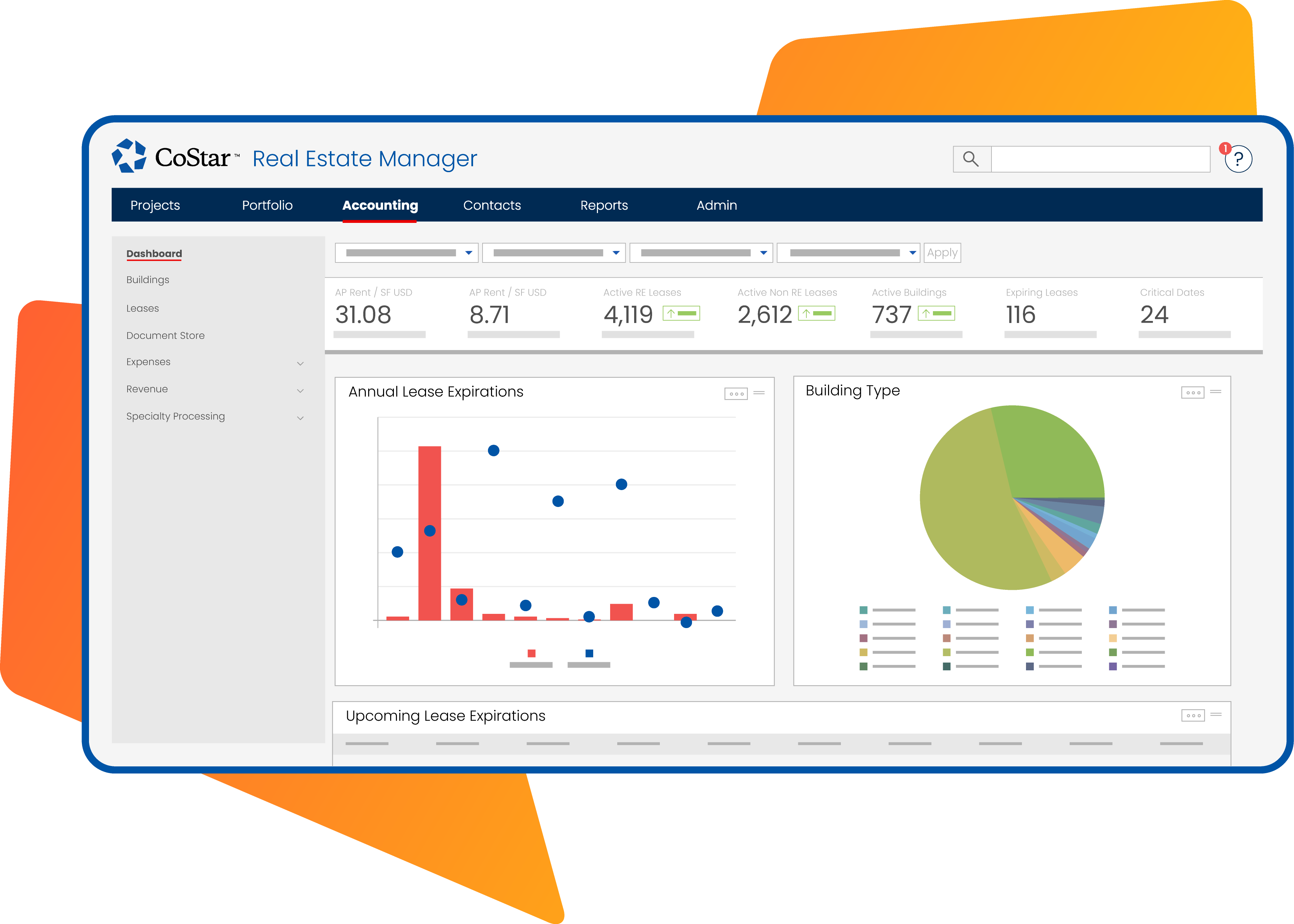
Task: Open Upcoming Lease Expirations three-dot options
Action: pos(1193,716)
